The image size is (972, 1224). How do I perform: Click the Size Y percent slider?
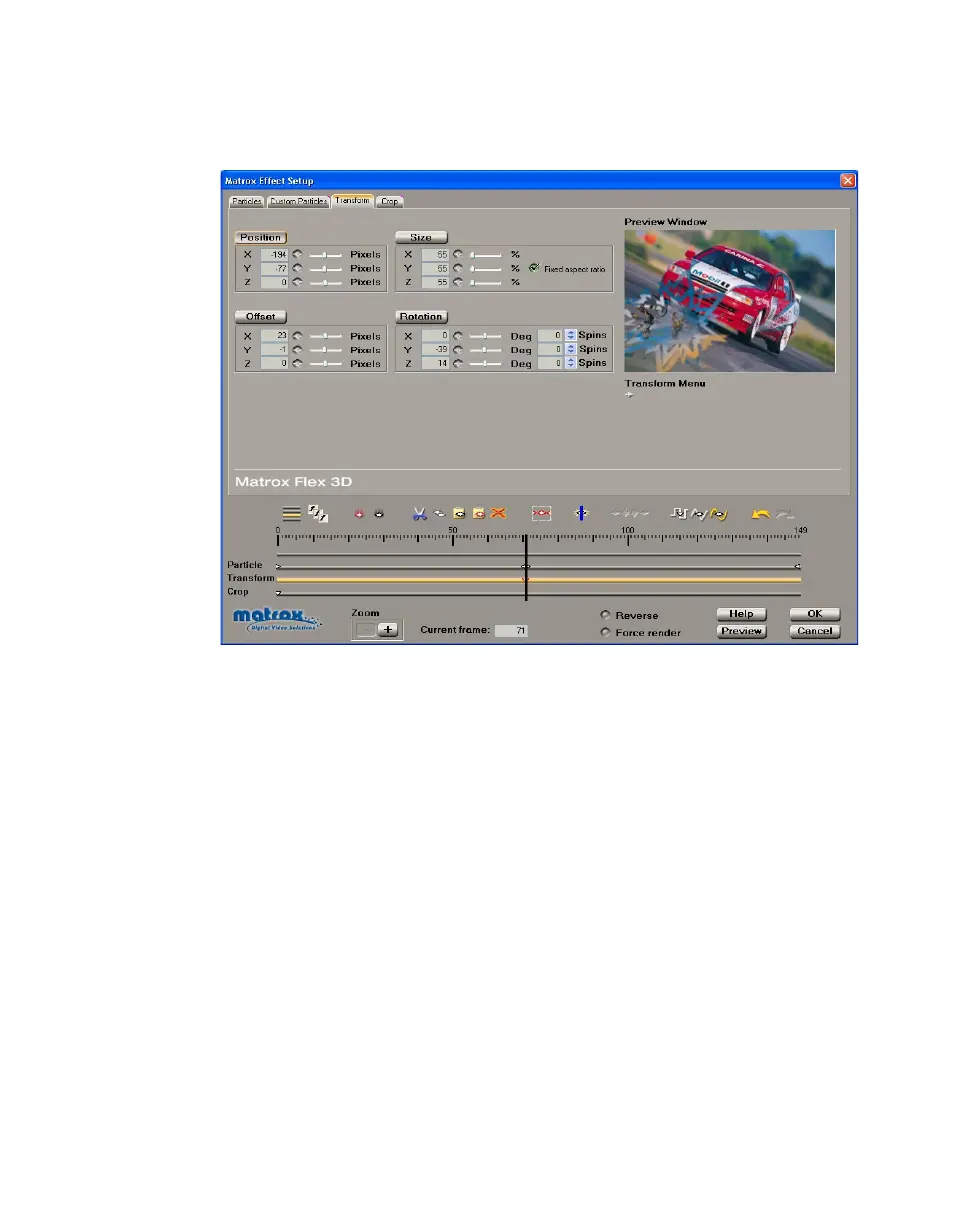[x=486, y=268]
